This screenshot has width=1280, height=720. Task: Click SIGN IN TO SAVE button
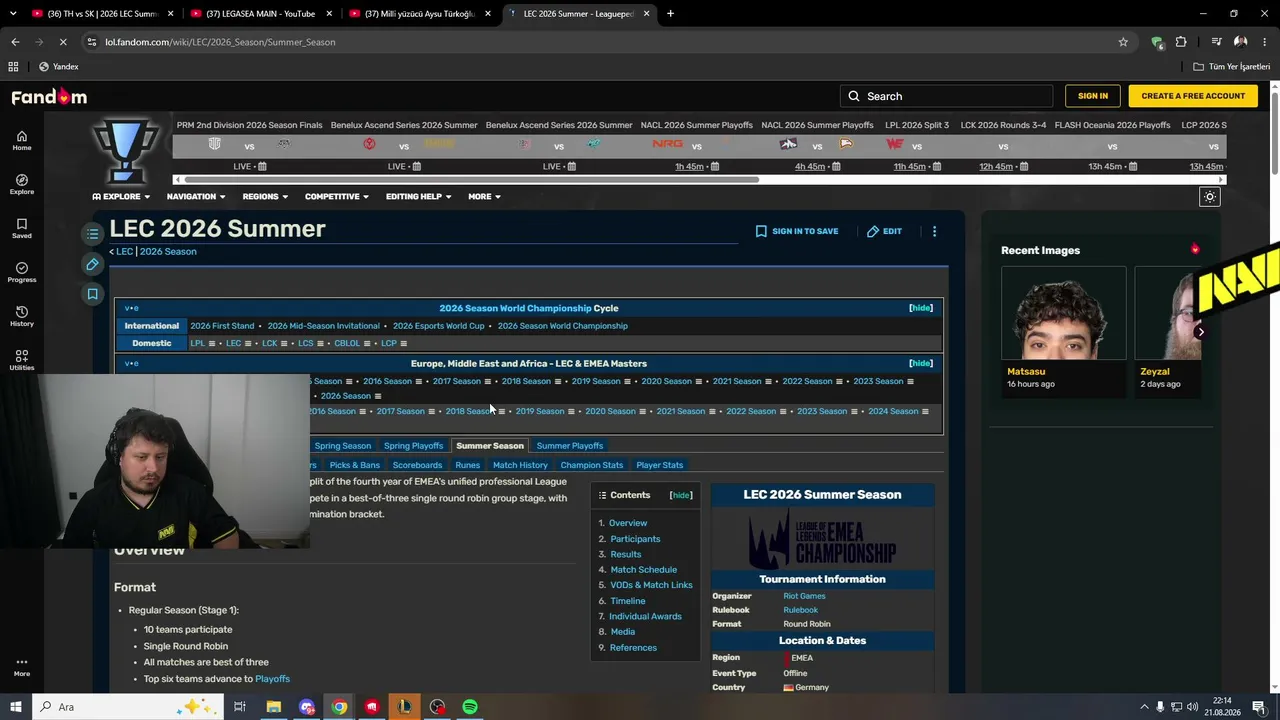pyautogui.click(x=797, y=231)
